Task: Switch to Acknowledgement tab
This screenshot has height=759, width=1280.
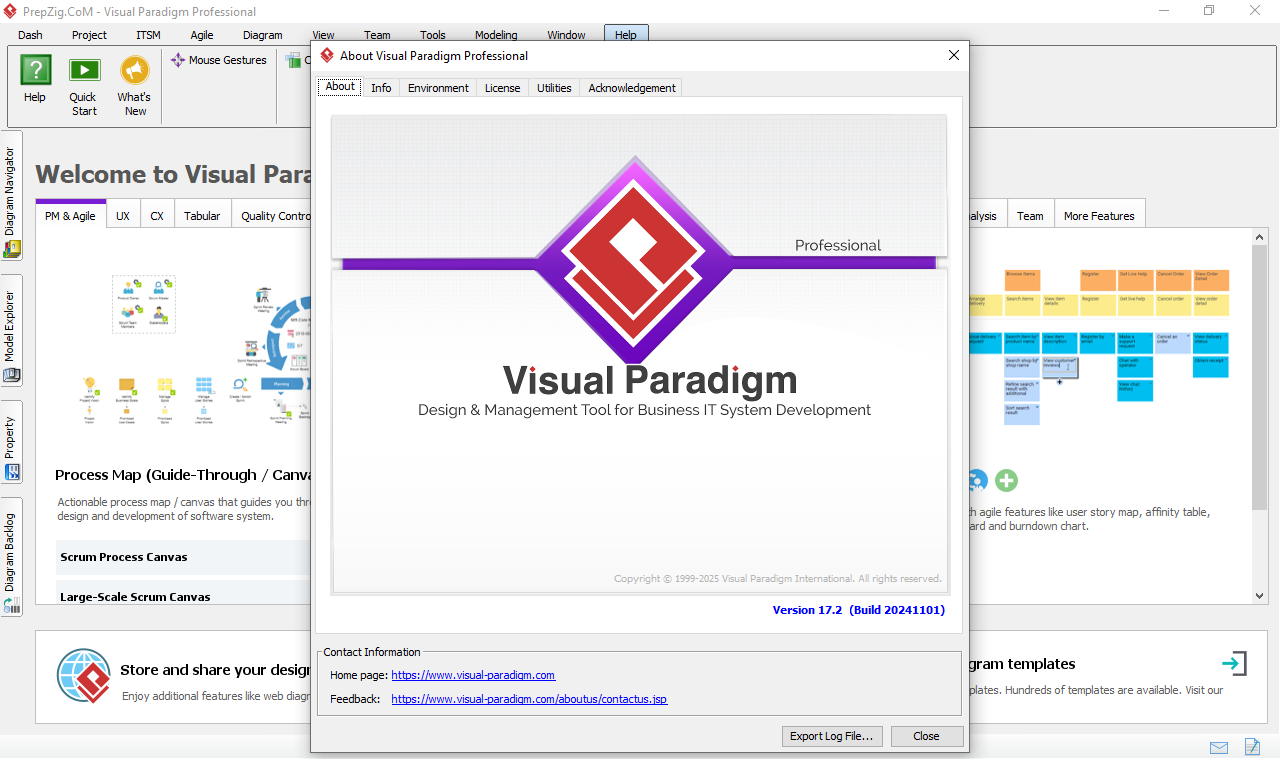Action: point(632,88)
